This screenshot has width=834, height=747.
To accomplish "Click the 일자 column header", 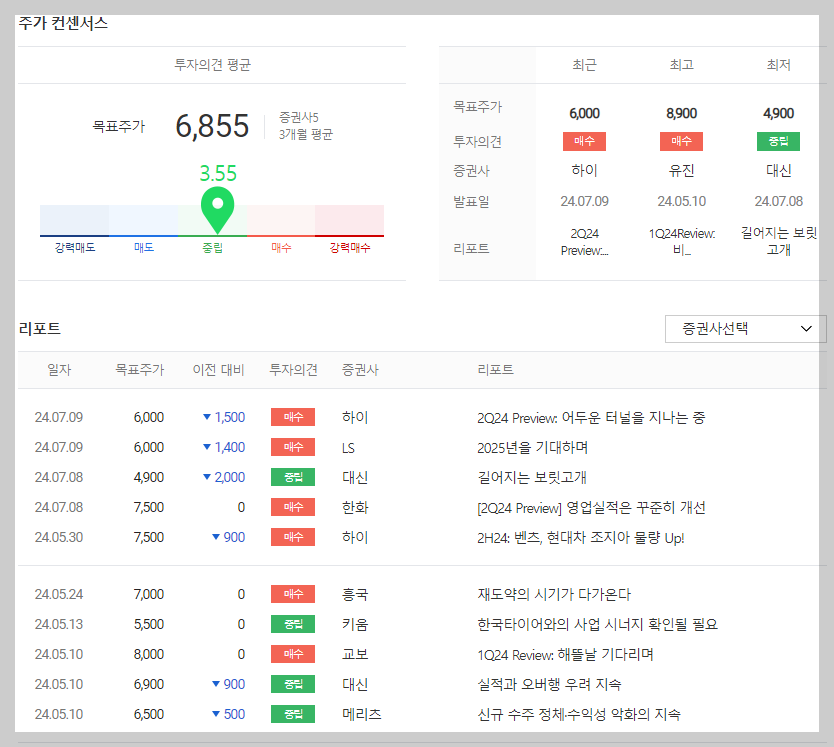I will [x=59, y=369].
